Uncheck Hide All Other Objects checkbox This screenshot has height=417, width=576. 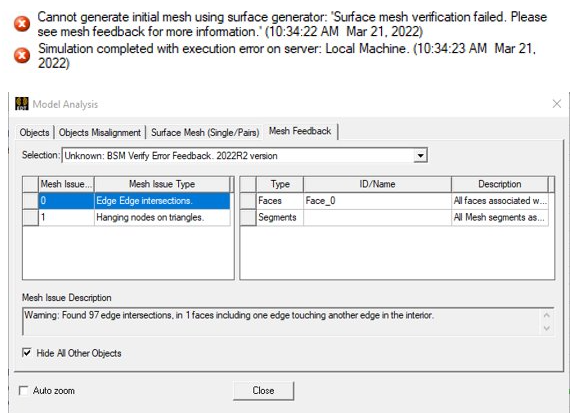point(26,353)
